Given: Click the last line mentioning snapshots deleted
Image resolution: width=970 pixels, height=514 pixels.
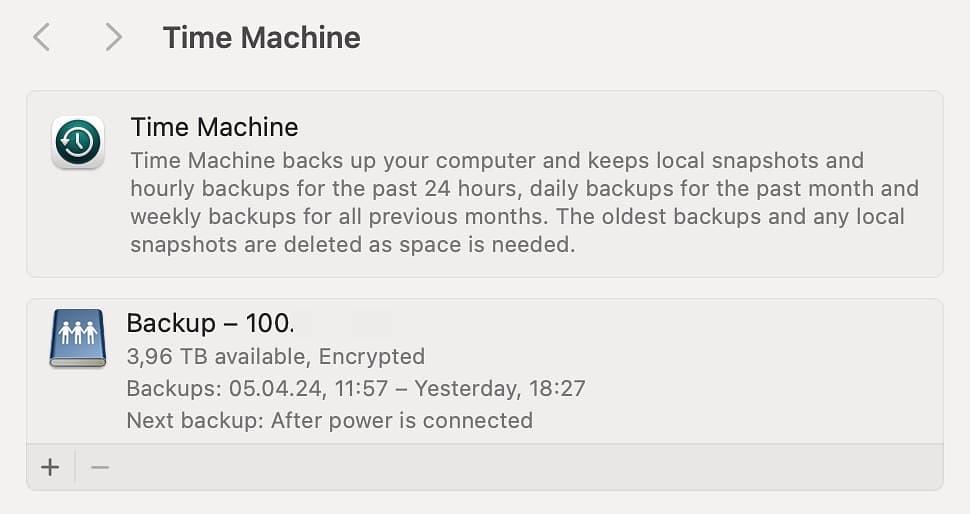Looking at the screenshot, I should click(x=352, y=245).
